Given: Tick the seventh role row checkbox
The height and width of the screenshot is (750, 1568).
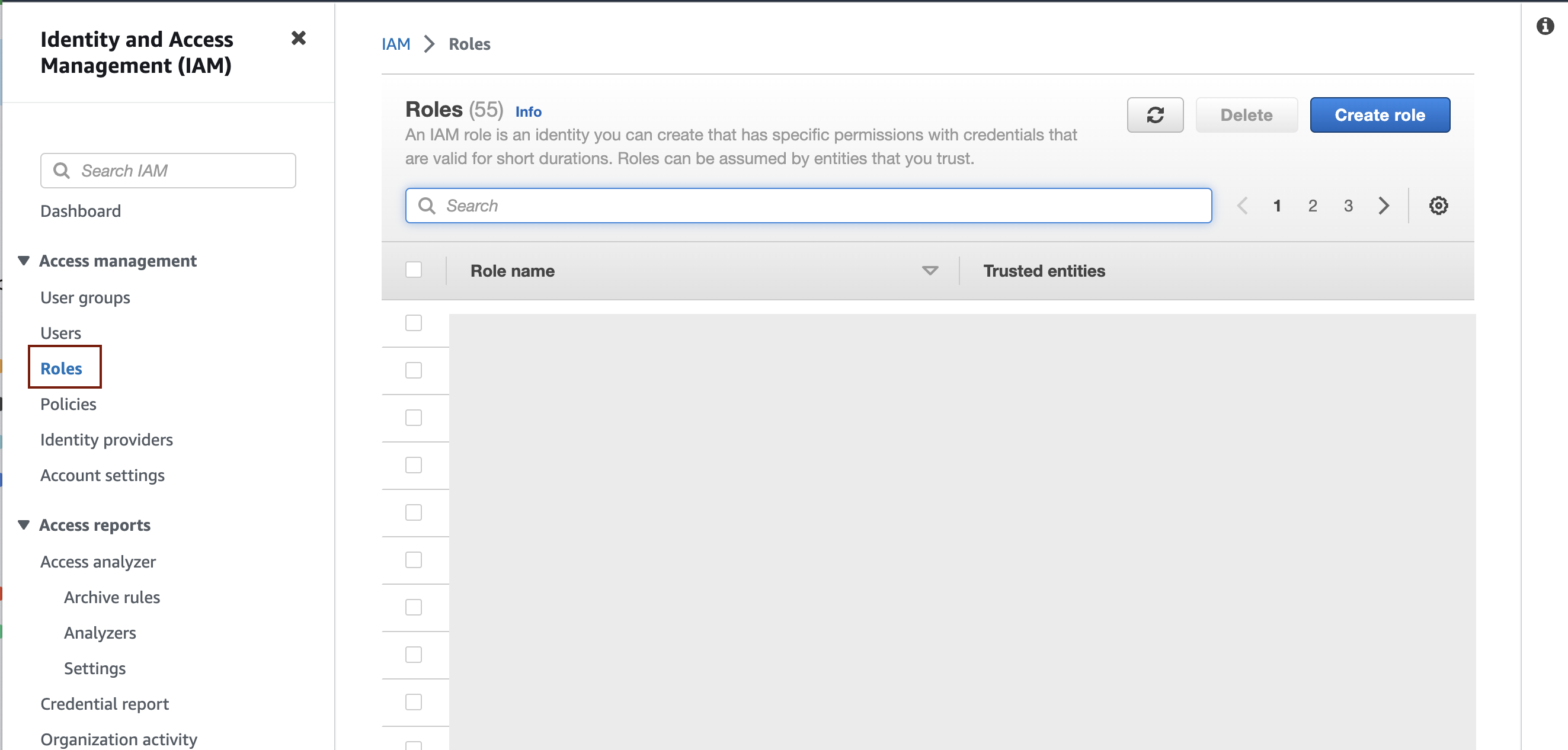Looking at the screenshot, I should tap(413, 608).
